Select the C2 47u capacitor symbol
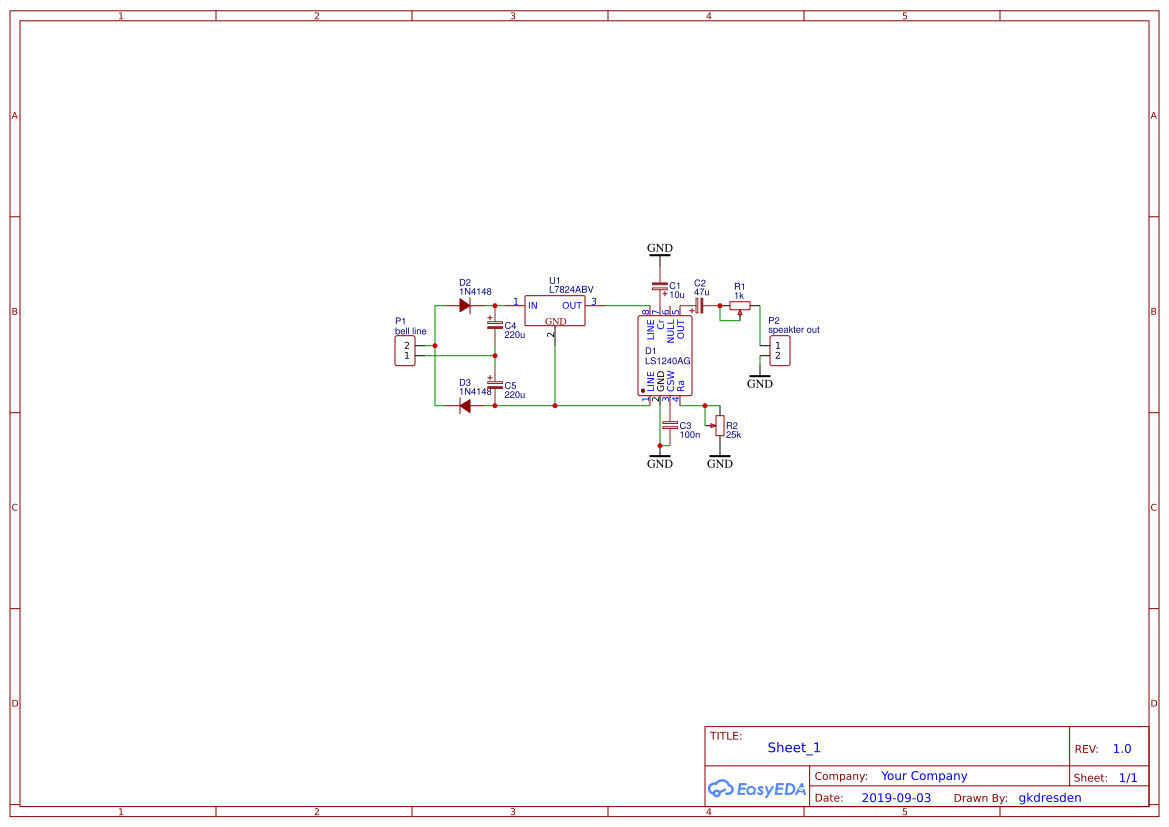This screenshot has width=1169, height=827. click(x=698, y=306)
